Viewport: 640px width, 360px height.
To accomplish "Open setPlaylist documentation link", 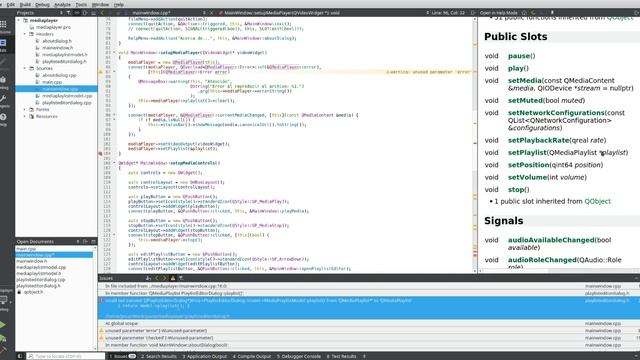I will [x=527, y=153].
